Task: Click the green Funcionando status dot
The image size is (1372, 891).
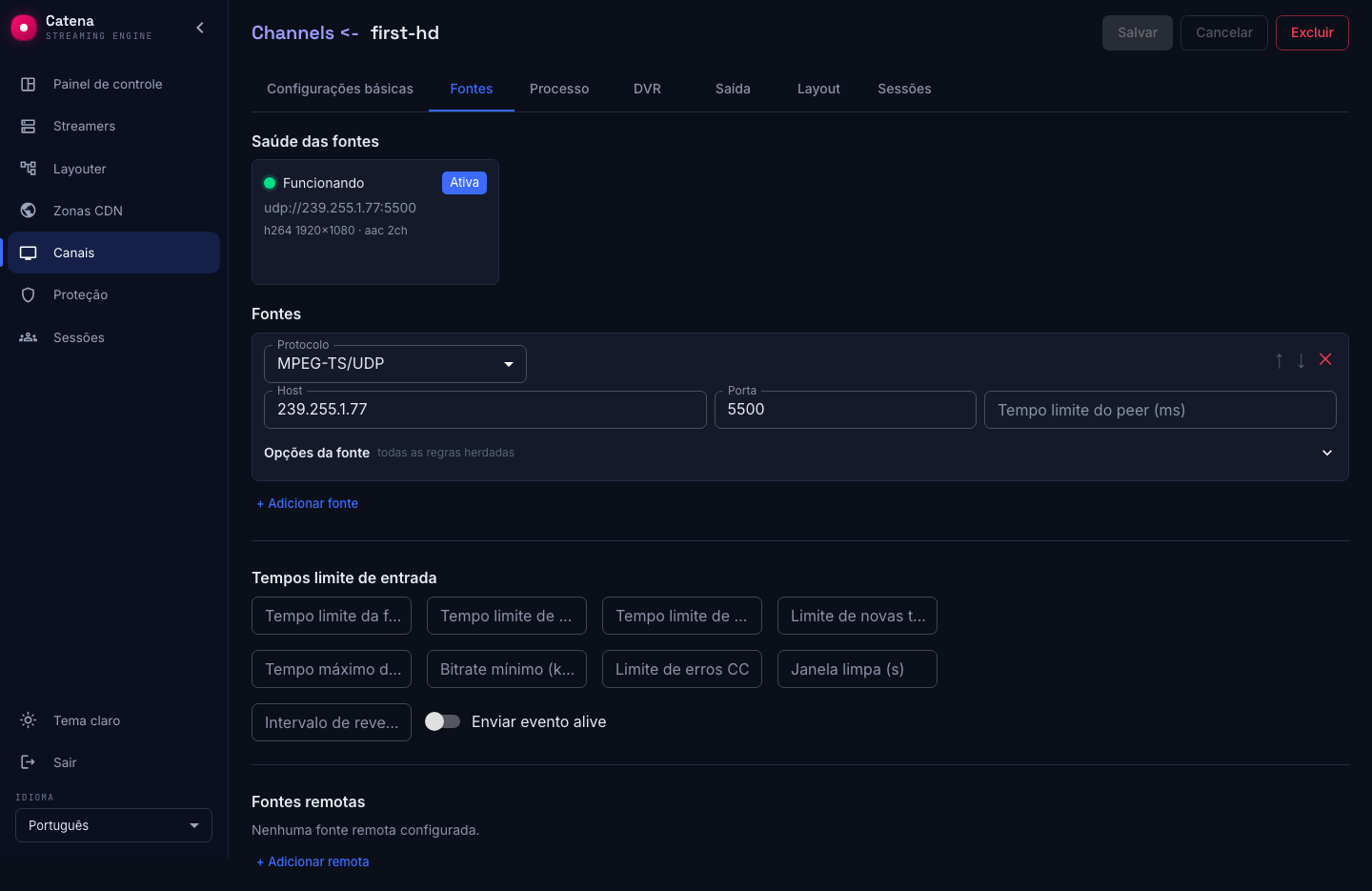Action: click(270, 183)
